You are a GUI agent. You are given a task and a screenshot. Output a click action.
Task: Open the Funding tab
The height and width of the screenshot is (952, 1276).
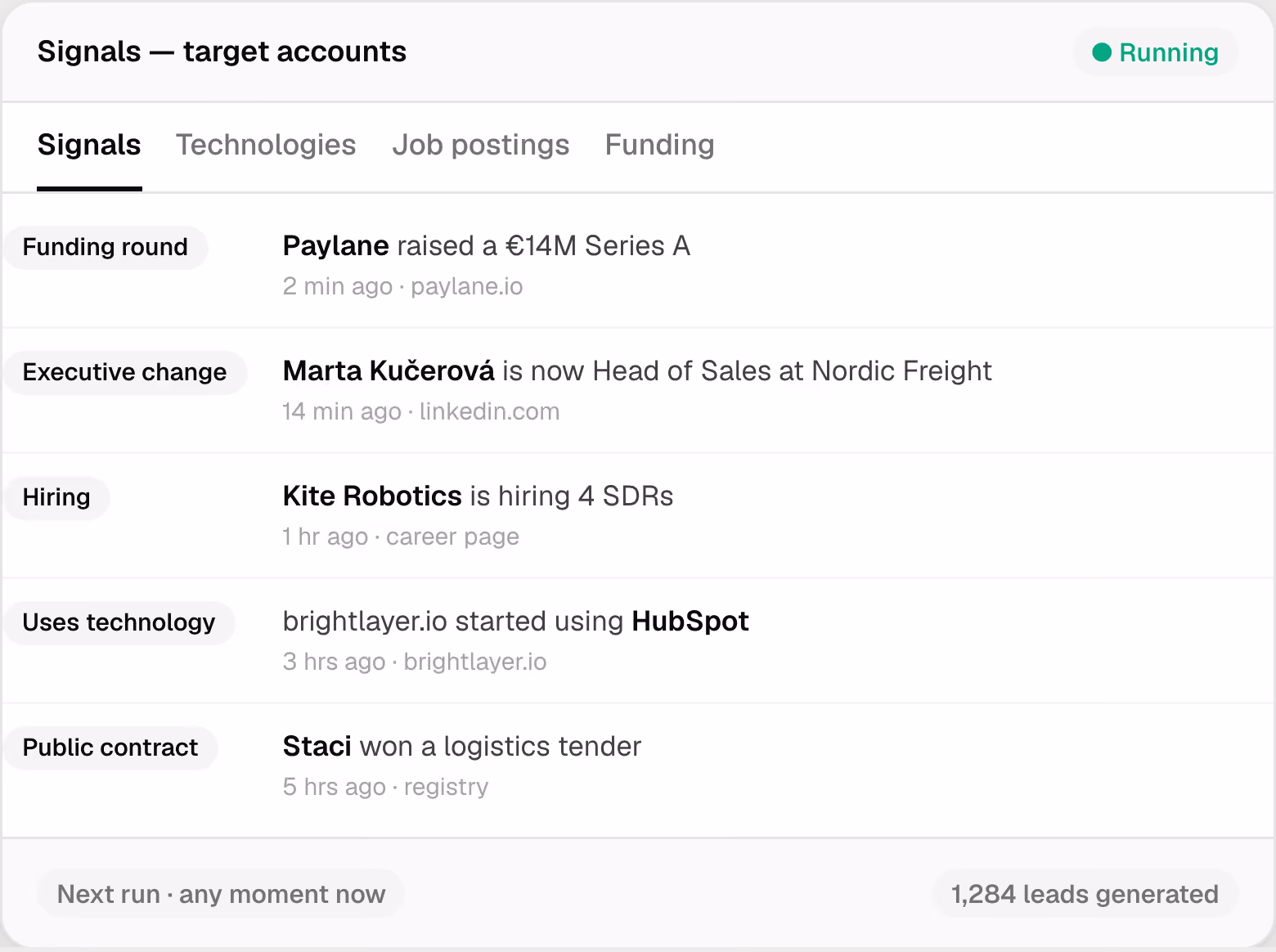(659, 145)
